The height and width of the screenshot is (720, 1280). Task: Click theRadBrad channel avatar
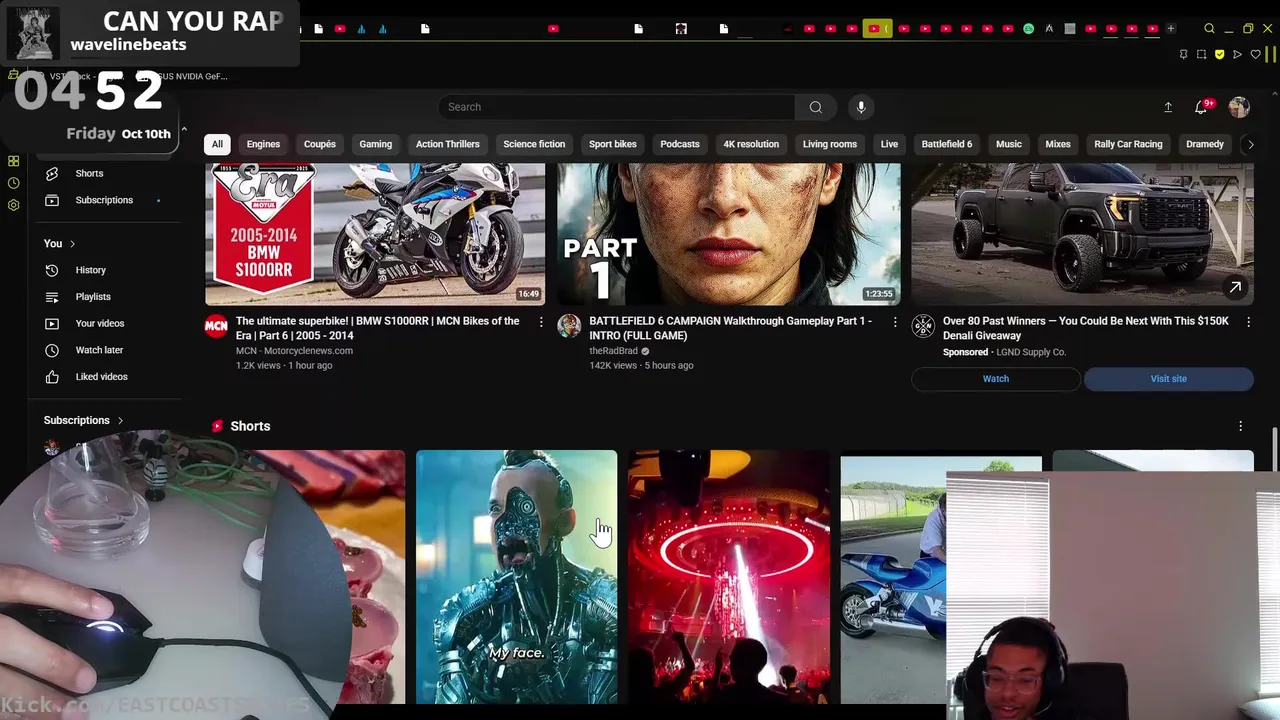(x=569, y=326)
